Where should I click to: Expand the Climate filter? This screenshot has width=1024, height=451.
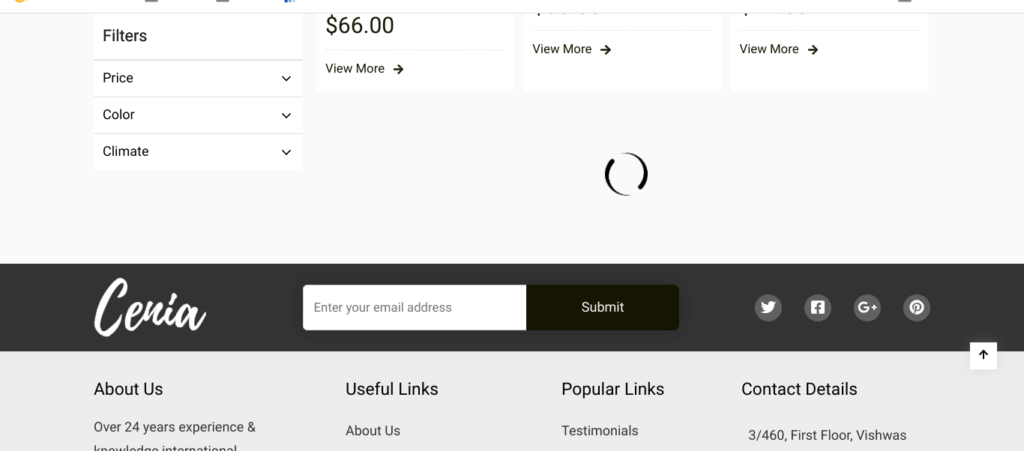198,151
